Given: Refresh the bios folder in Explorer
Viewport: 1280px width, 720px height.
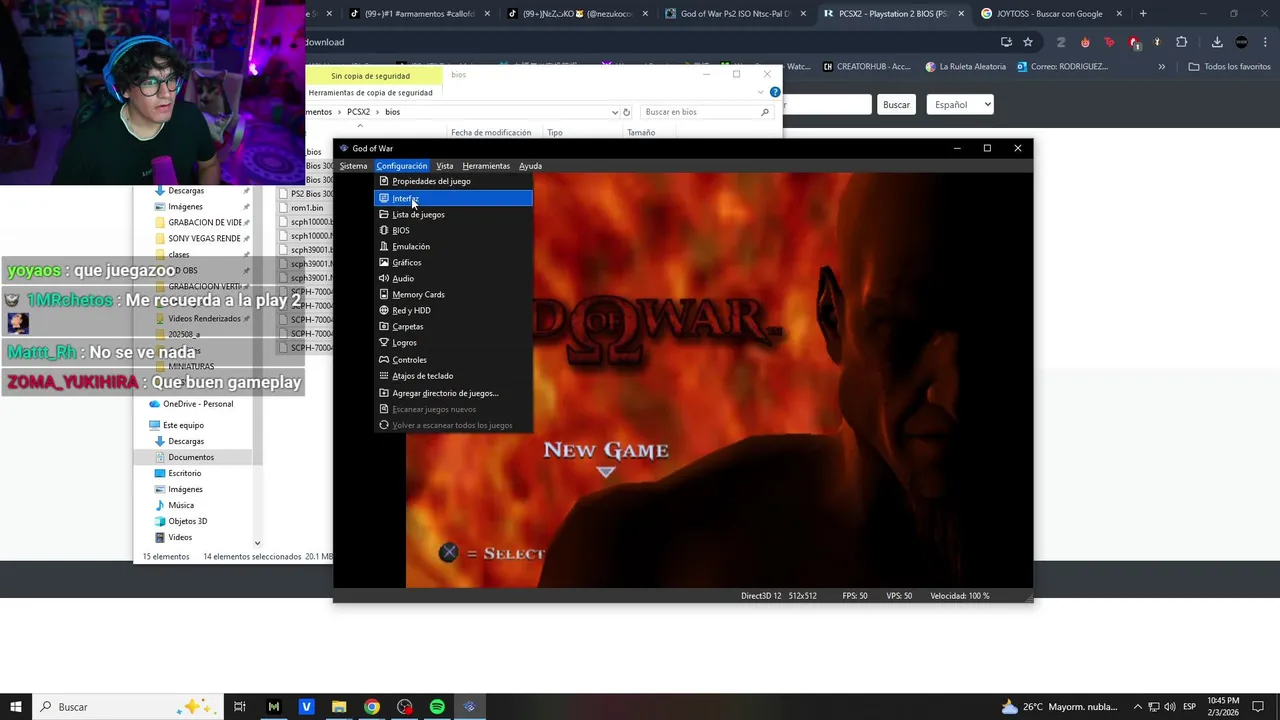Looking at the screenshot, I should [627, 112].
